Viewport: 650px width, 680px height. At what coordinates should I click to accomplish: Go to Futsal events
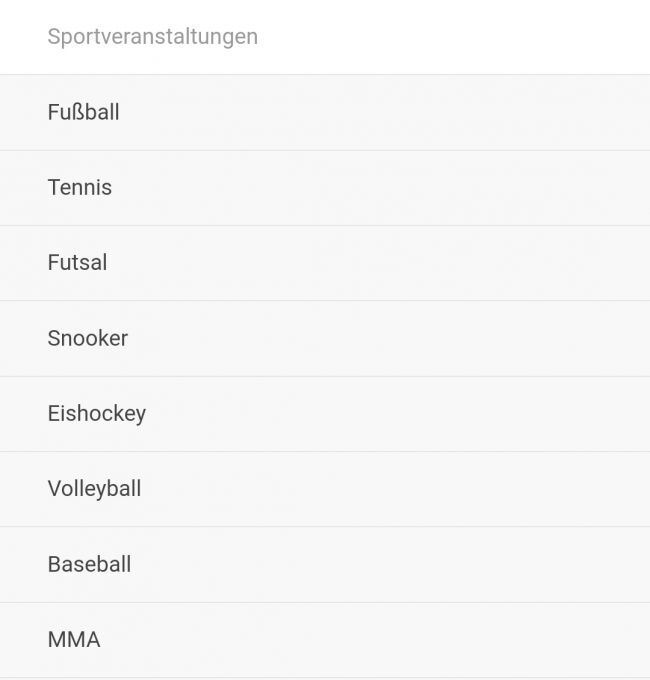point(324,263)
